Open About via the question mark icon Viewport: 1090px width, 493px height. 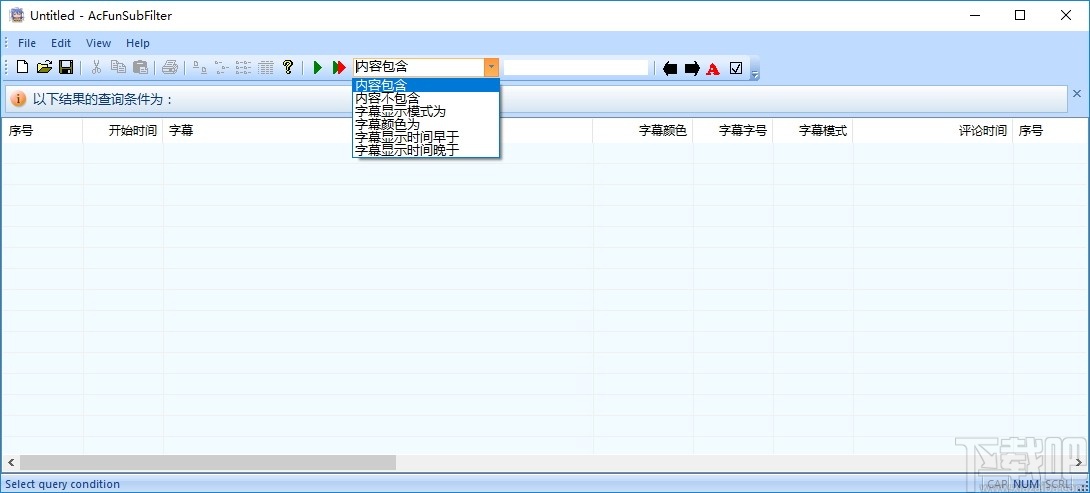click(288, 67)
